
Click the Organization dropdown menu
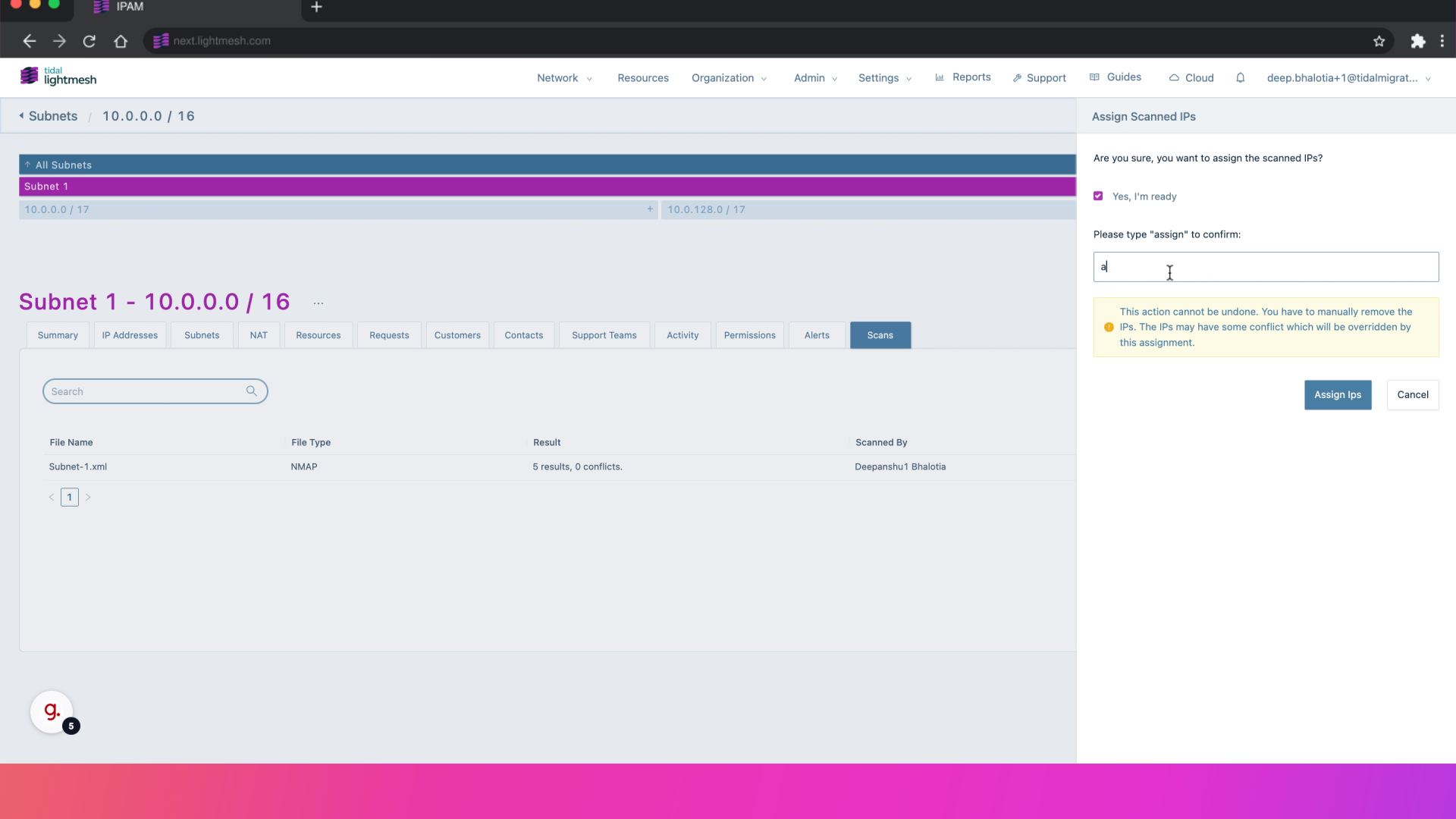[729, 78]
